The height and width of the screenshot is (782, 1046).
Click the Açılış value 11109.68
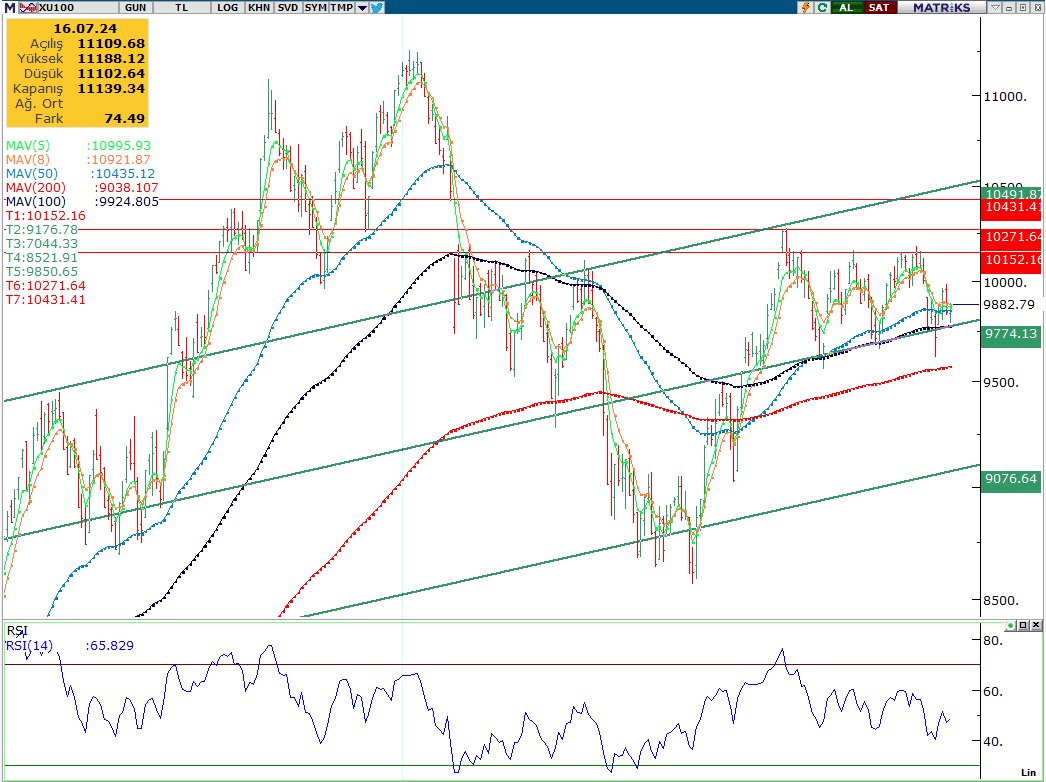(x=111, y=43)
